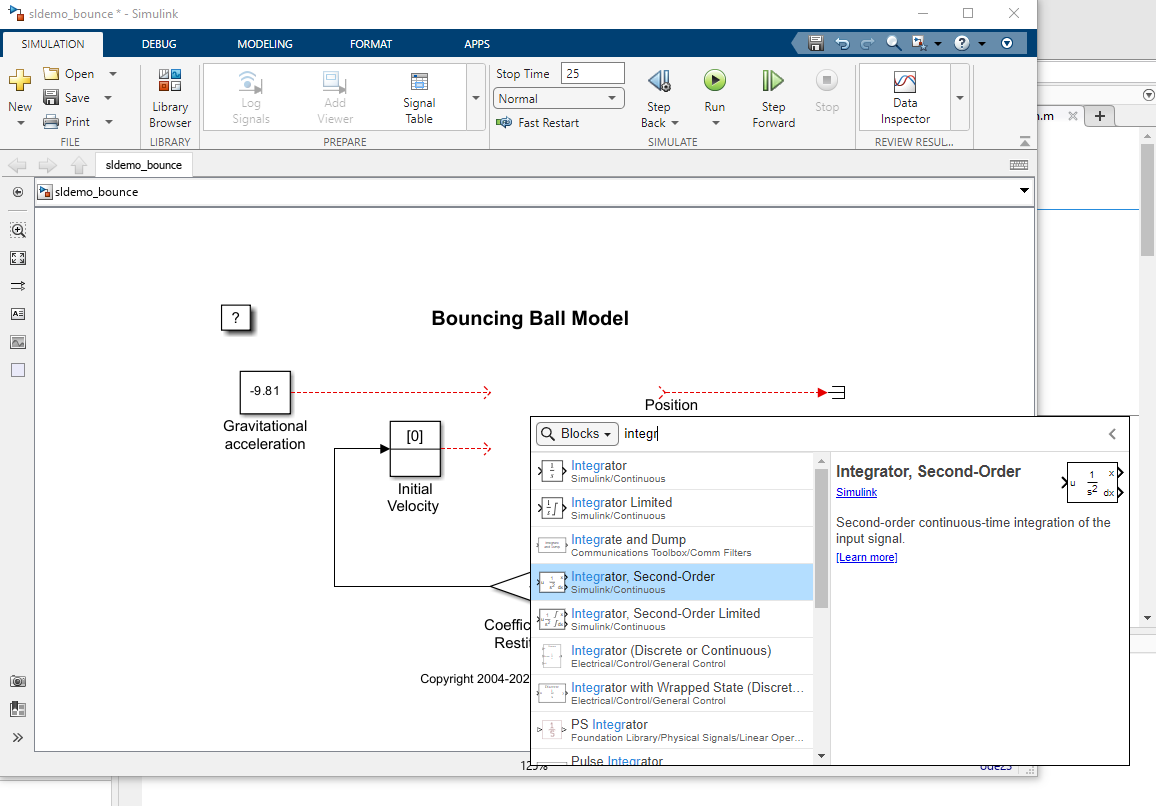Click the Fit to View icon
This screenshot has width=1156, height=806.
(x=18, y=258)
